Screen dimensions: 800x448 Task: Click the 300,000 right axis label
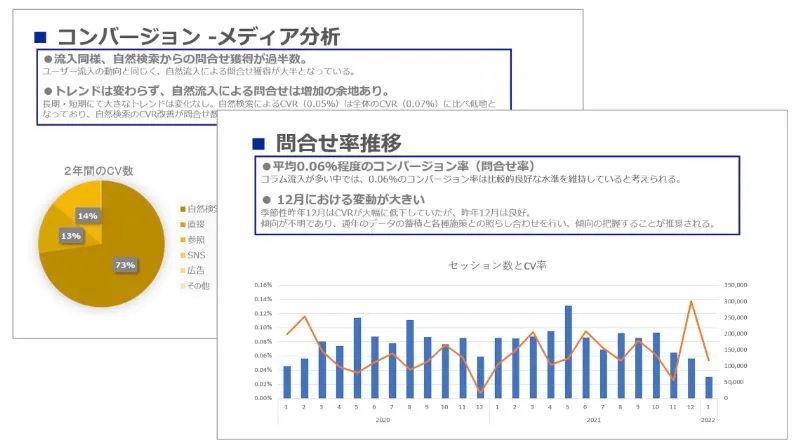tap(736, 302)
